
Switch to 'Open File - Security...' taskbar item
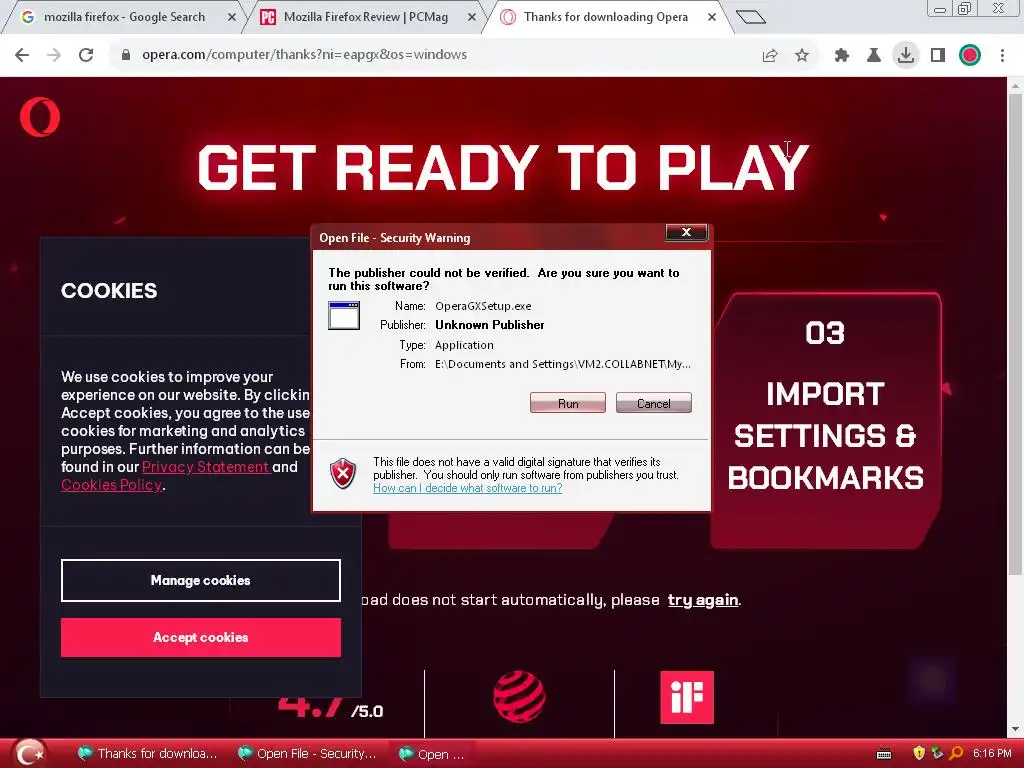[x=306, y=754]
